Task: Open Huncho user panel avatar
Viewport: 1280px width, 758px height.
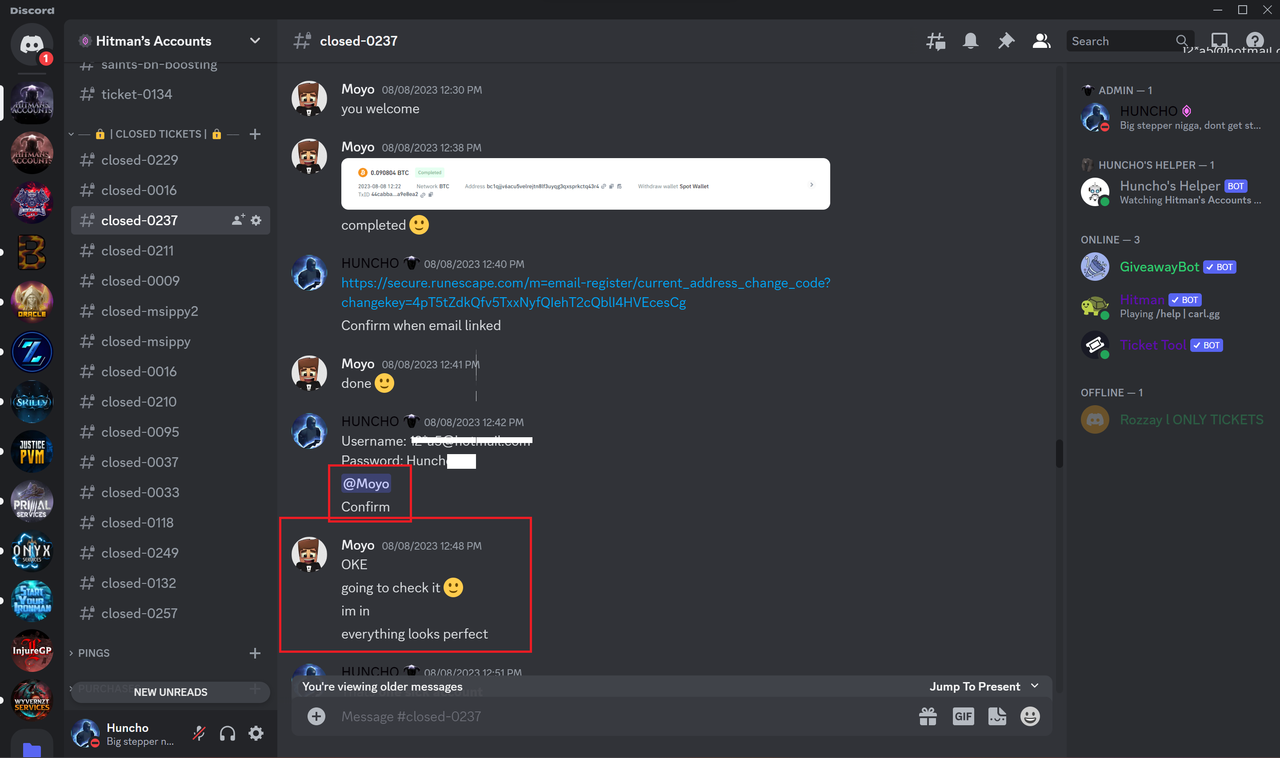Action: (x=85, y=734)
